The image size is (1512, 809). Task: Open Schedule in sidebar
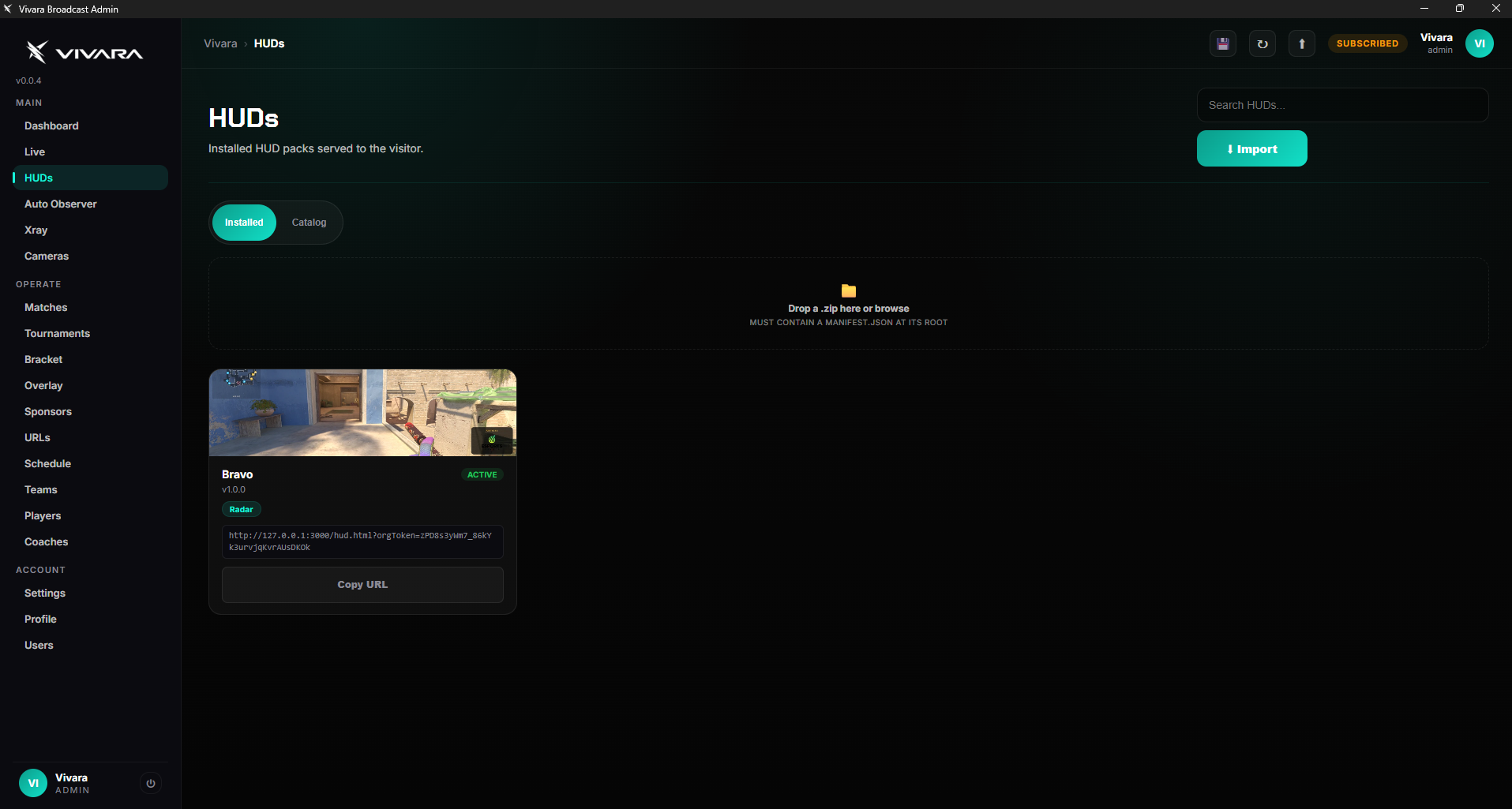click(x=90, y=463)
